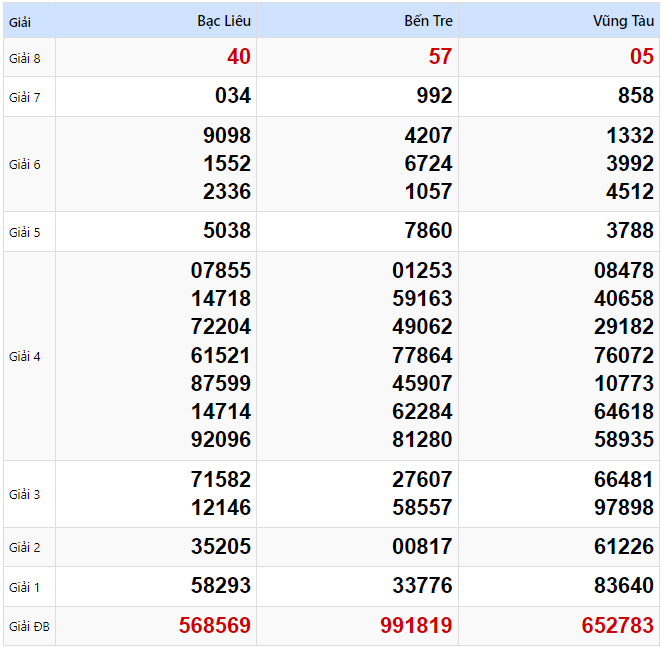
Task: Select Giải 6 number 9098
Action: coord(227,135)
